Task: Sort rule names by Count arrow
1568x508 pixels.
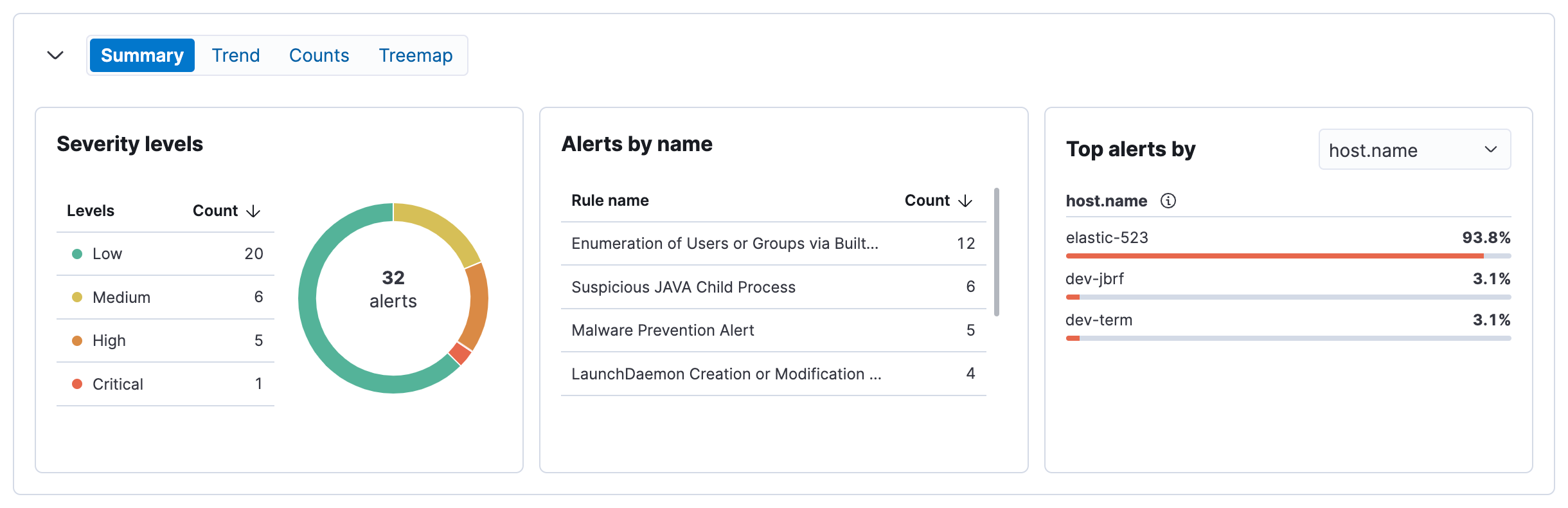Action: click(x=965, y=201)
